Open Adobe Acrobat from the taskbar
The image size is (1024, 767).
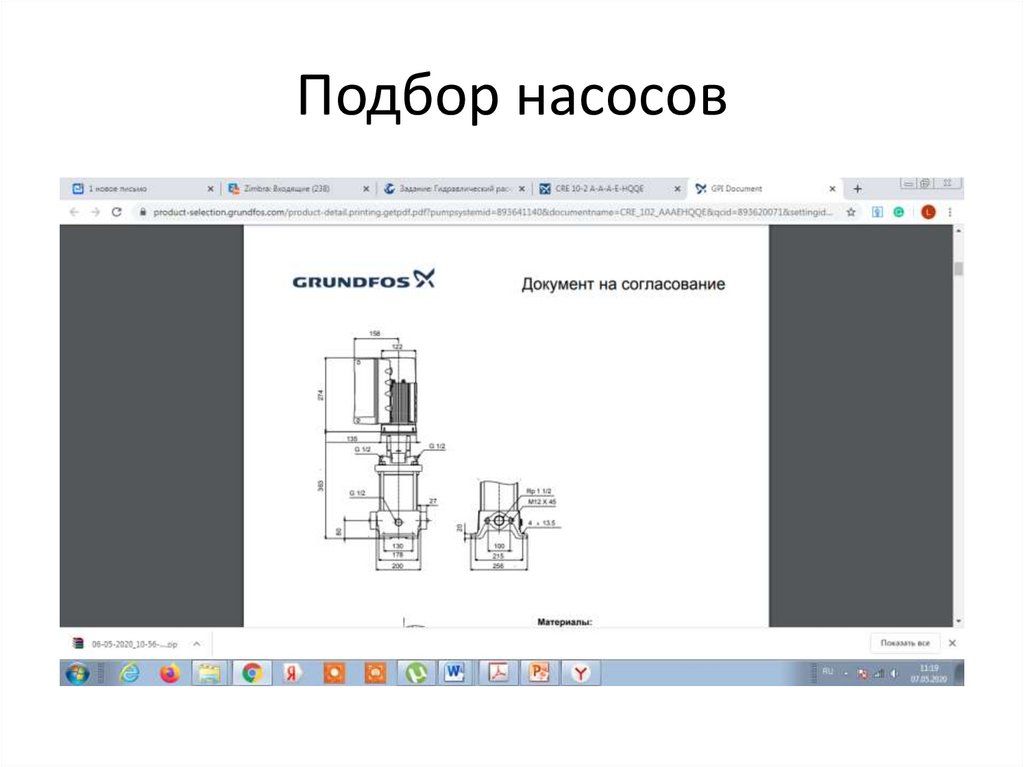coord(497,673)
